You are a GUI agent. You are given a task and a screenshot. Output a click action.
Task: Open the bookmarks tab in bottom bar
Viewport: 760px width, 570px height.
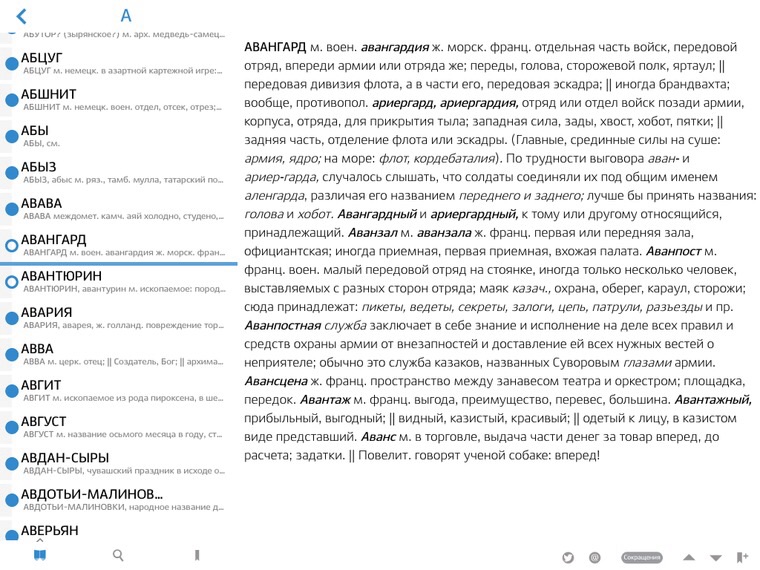click(197, 555)
